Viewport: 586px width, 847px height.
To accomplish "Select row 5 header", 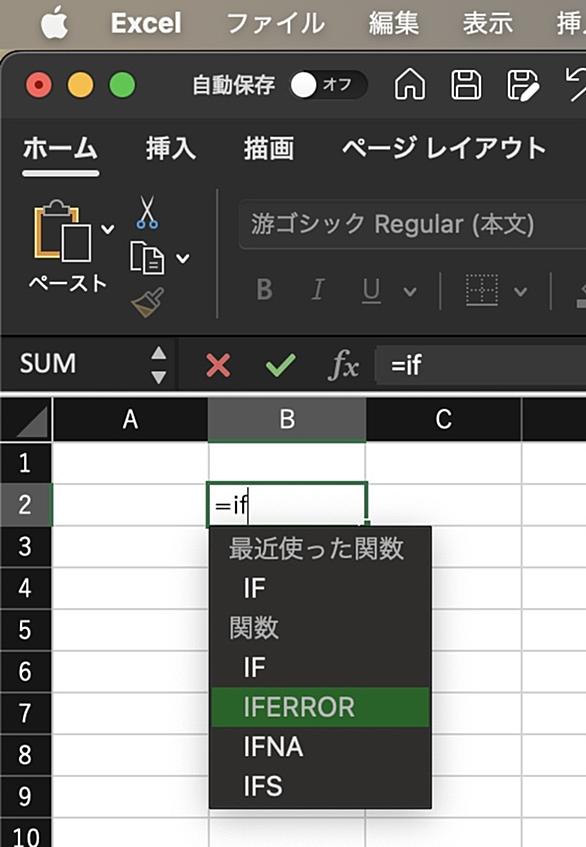I will tap(25, 630).
